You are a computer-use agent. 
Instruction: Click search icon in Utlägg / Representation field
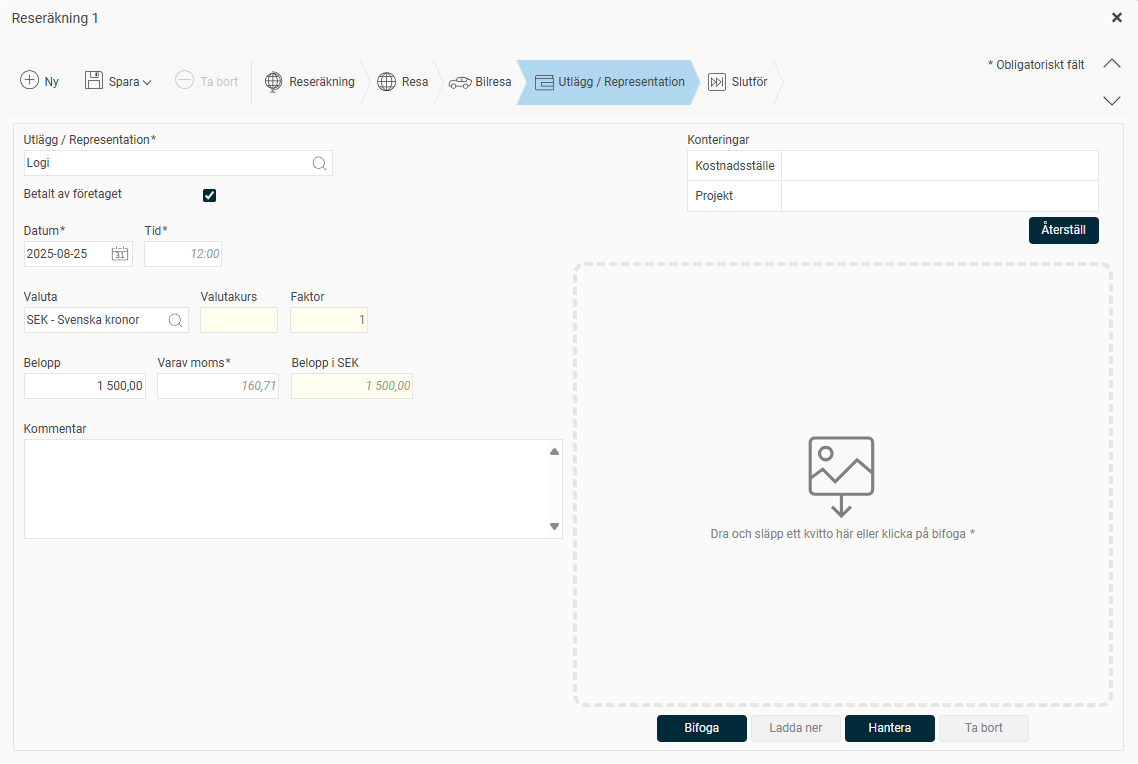319,163
